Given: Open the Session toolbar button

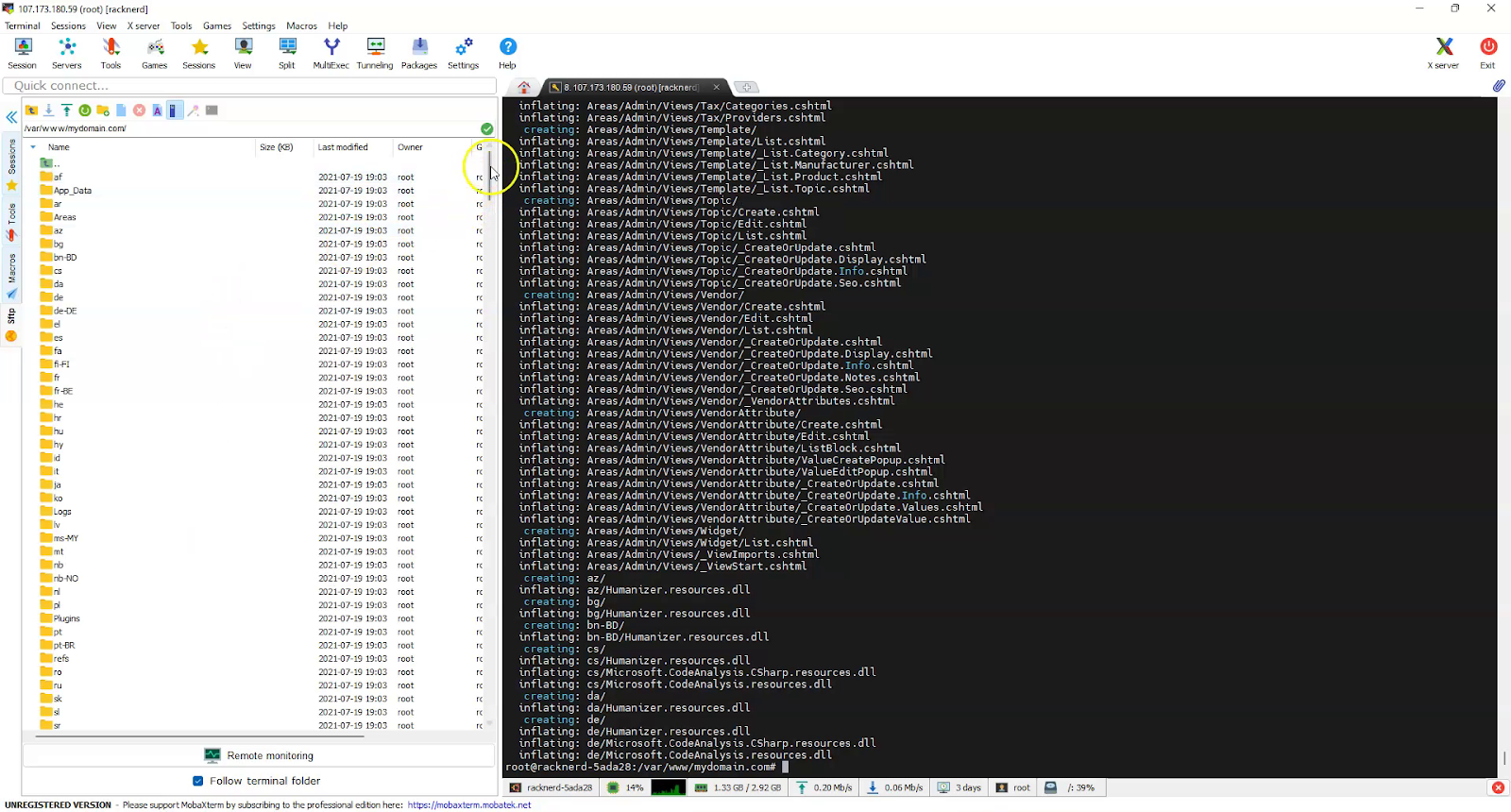Looking at the screenshot, I should (23, 54).
